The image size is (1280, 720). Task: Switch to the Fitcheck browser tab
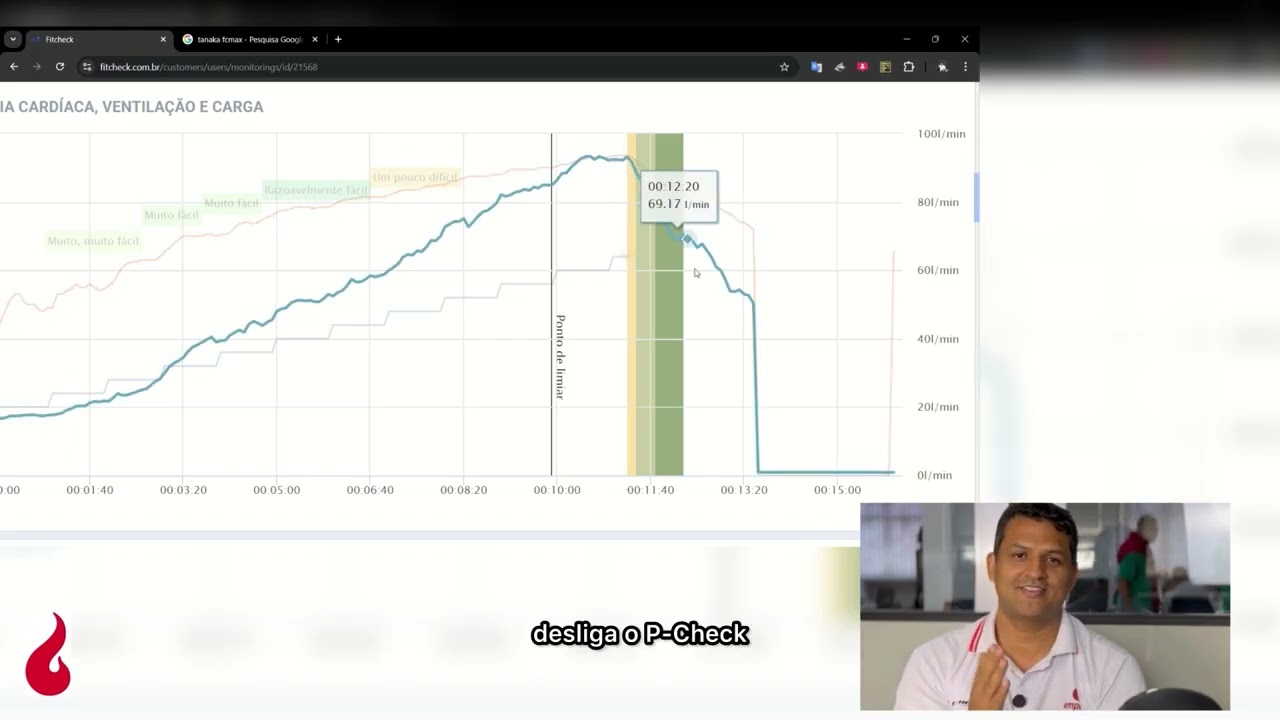[98, 39]
